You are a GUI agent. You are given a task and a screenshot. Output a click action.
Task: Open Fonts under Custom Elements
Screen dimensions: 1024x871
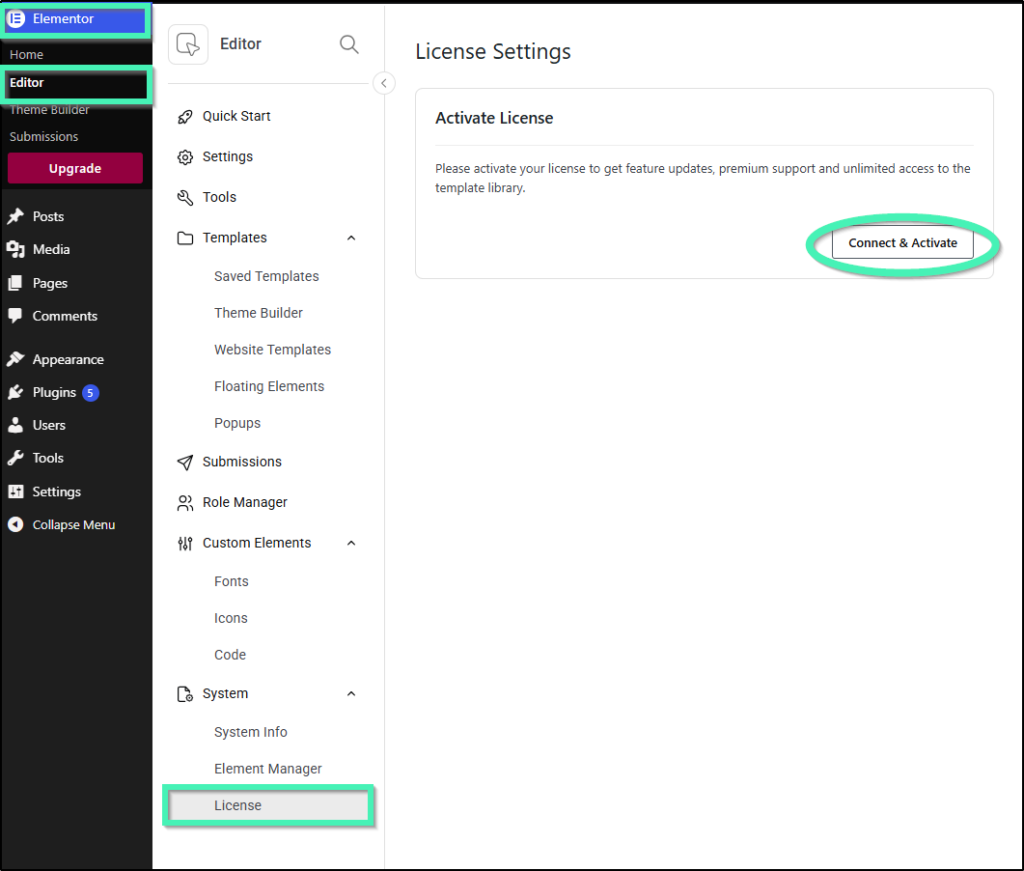click(231, 582)
